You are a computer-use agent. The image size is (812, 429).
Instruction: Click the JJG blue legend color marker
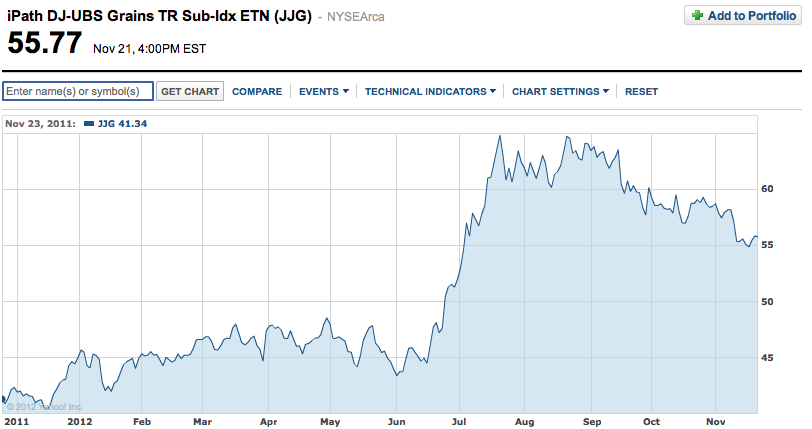(89, 124)
